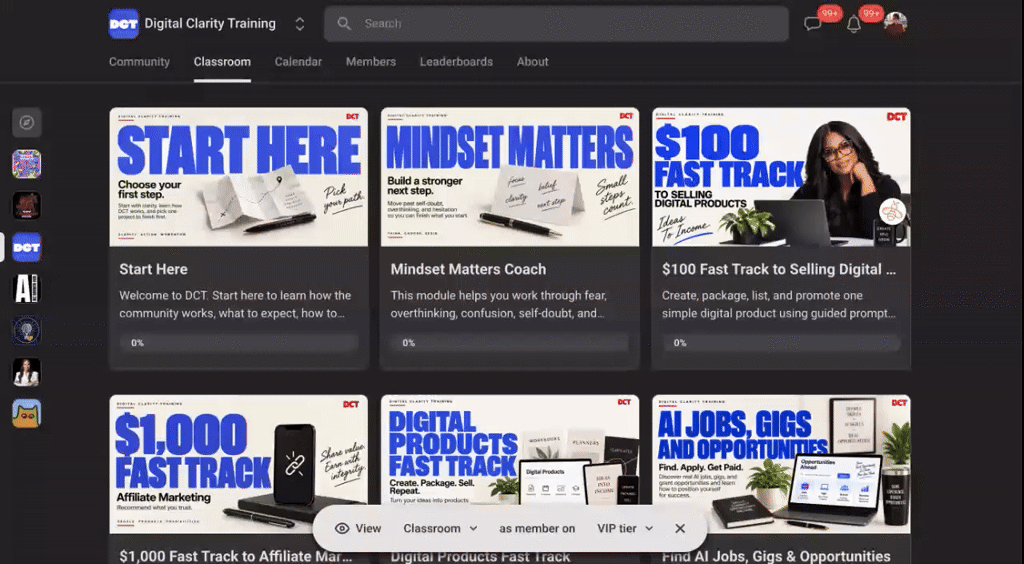Viewport: 1024px width, 564px height.
Task: Switch to the Community tab
Action: tap(139, 61)
